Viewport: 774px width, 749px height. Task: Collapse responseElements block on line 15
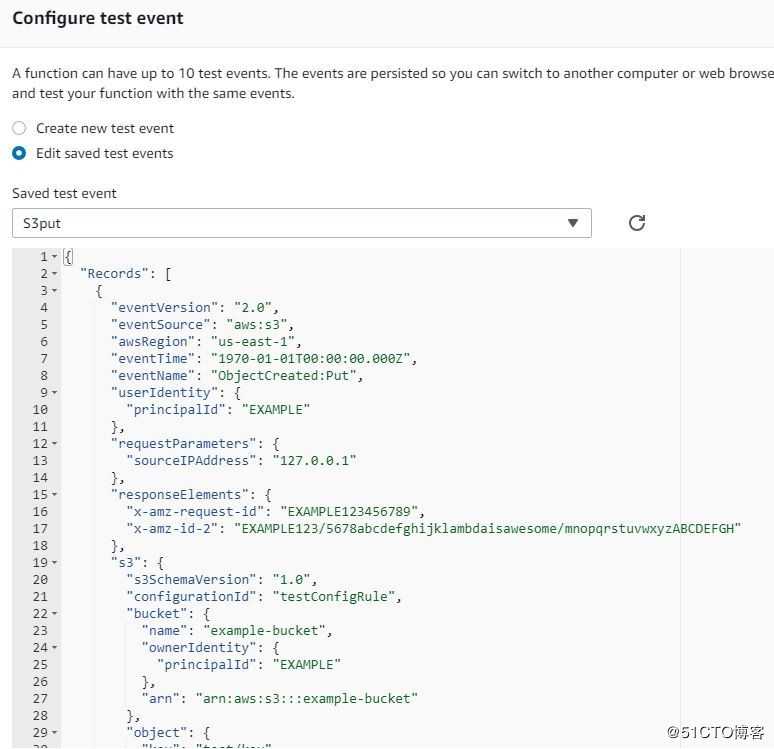(x=54, y=494)
